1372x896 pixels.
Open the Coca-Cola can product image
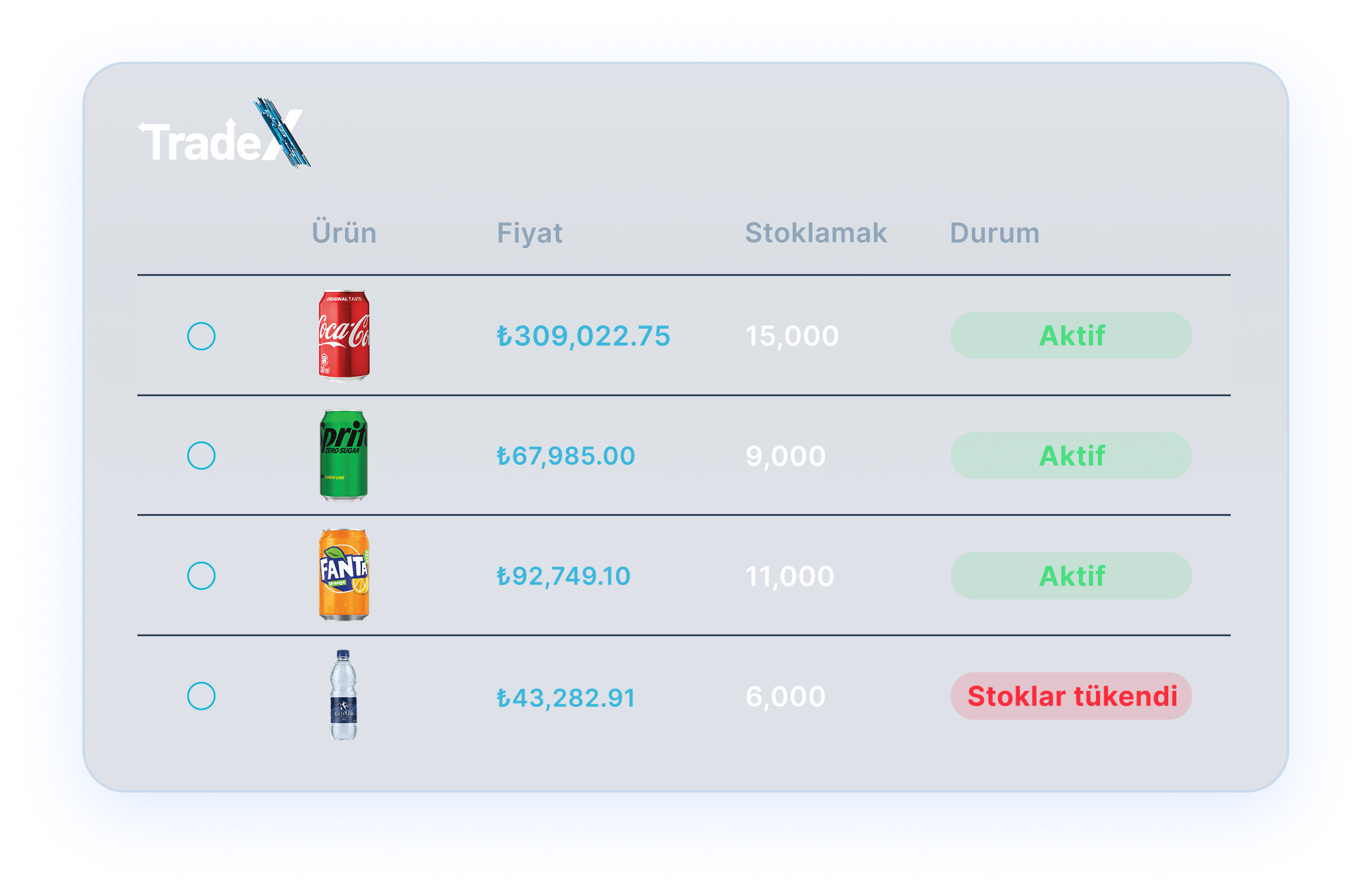pyautogui.click(x=344, y=336)
